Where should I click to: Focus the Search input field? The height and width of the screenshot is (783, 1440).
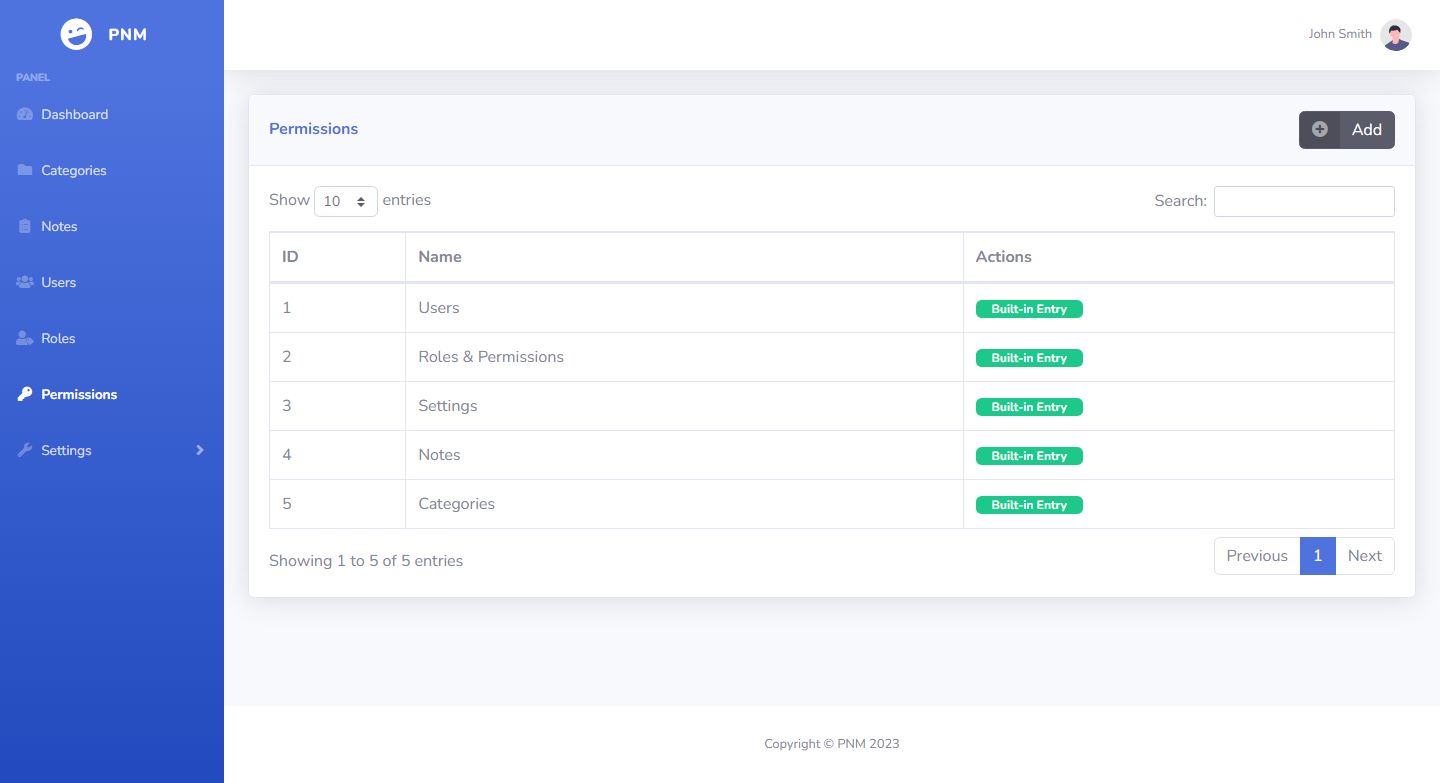point(1304,201)
